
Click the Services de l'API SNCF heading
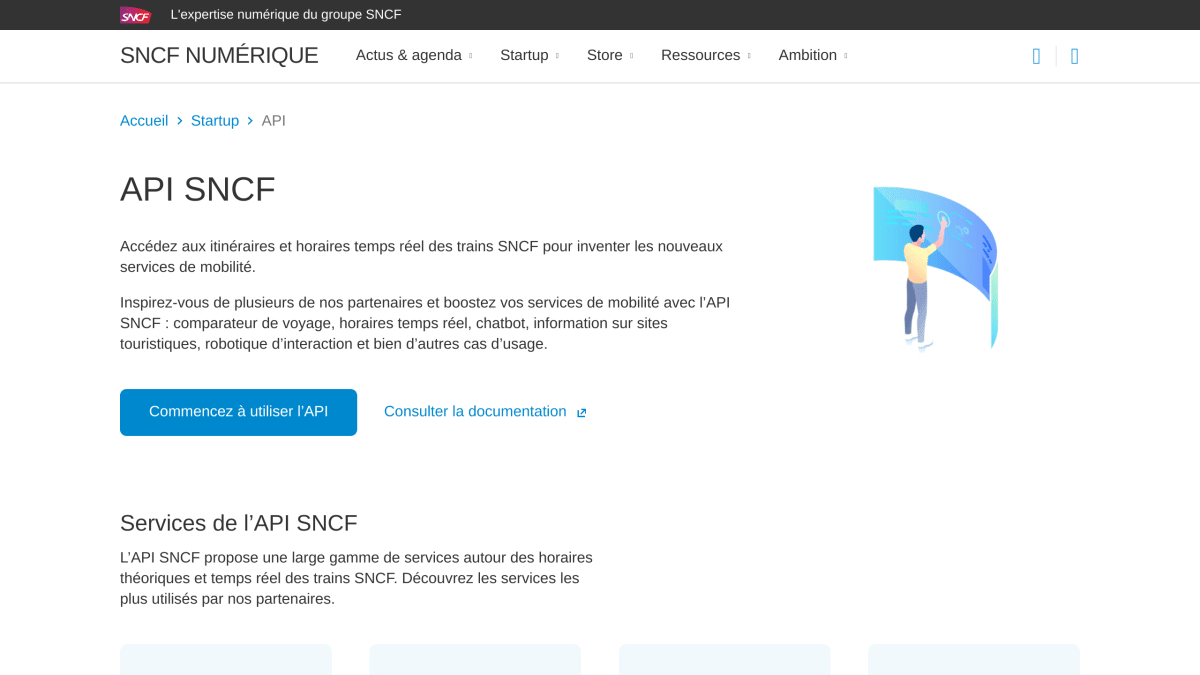[239, 523]
